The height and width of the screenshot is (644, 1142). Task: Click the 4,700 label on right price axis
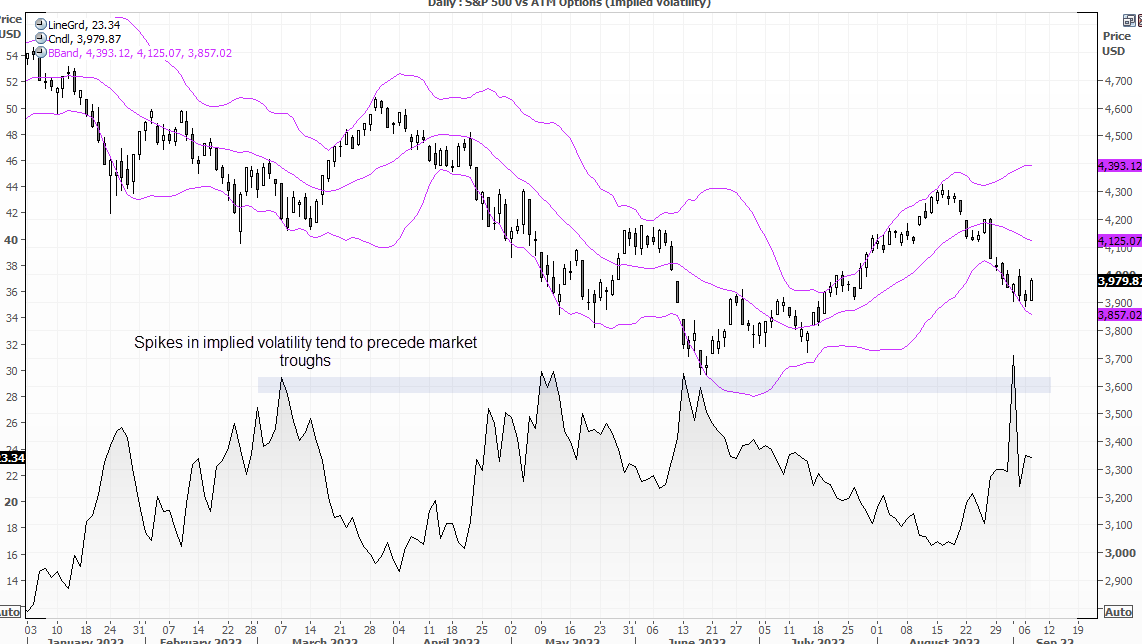pos(1118,81)
